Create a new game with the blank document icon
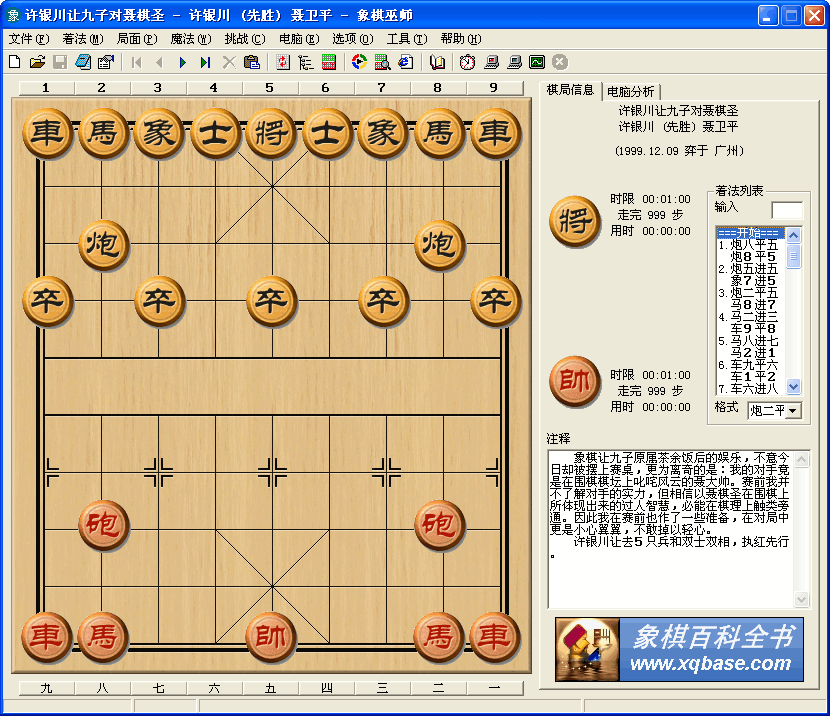 tap(13, 61)
